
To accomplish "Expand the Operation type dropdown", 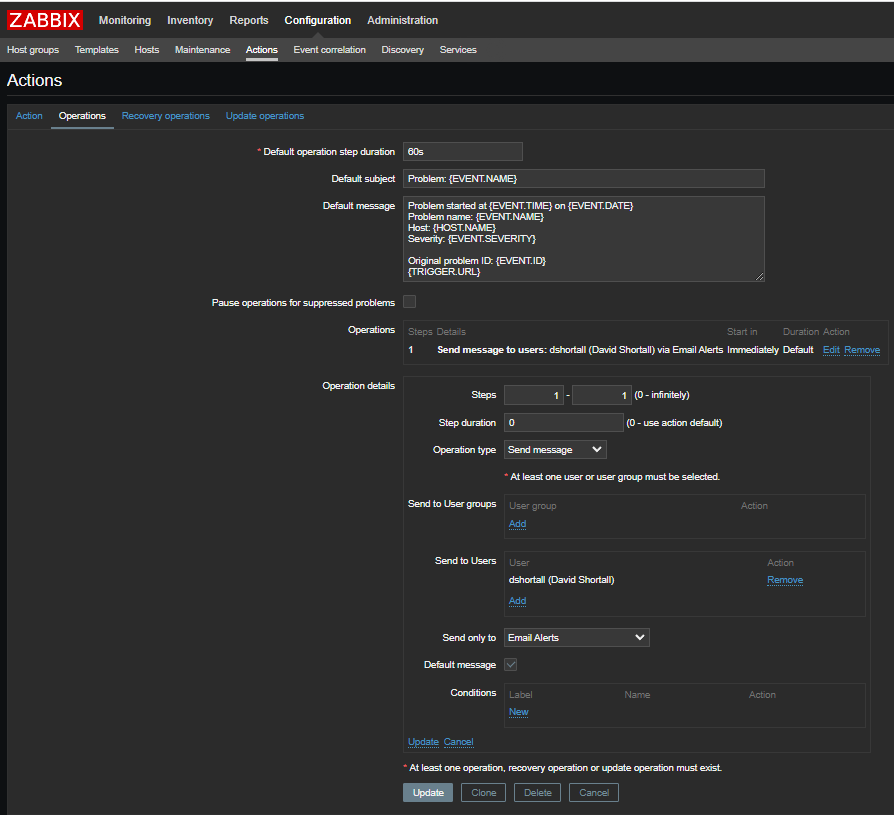I will point(555,450).
